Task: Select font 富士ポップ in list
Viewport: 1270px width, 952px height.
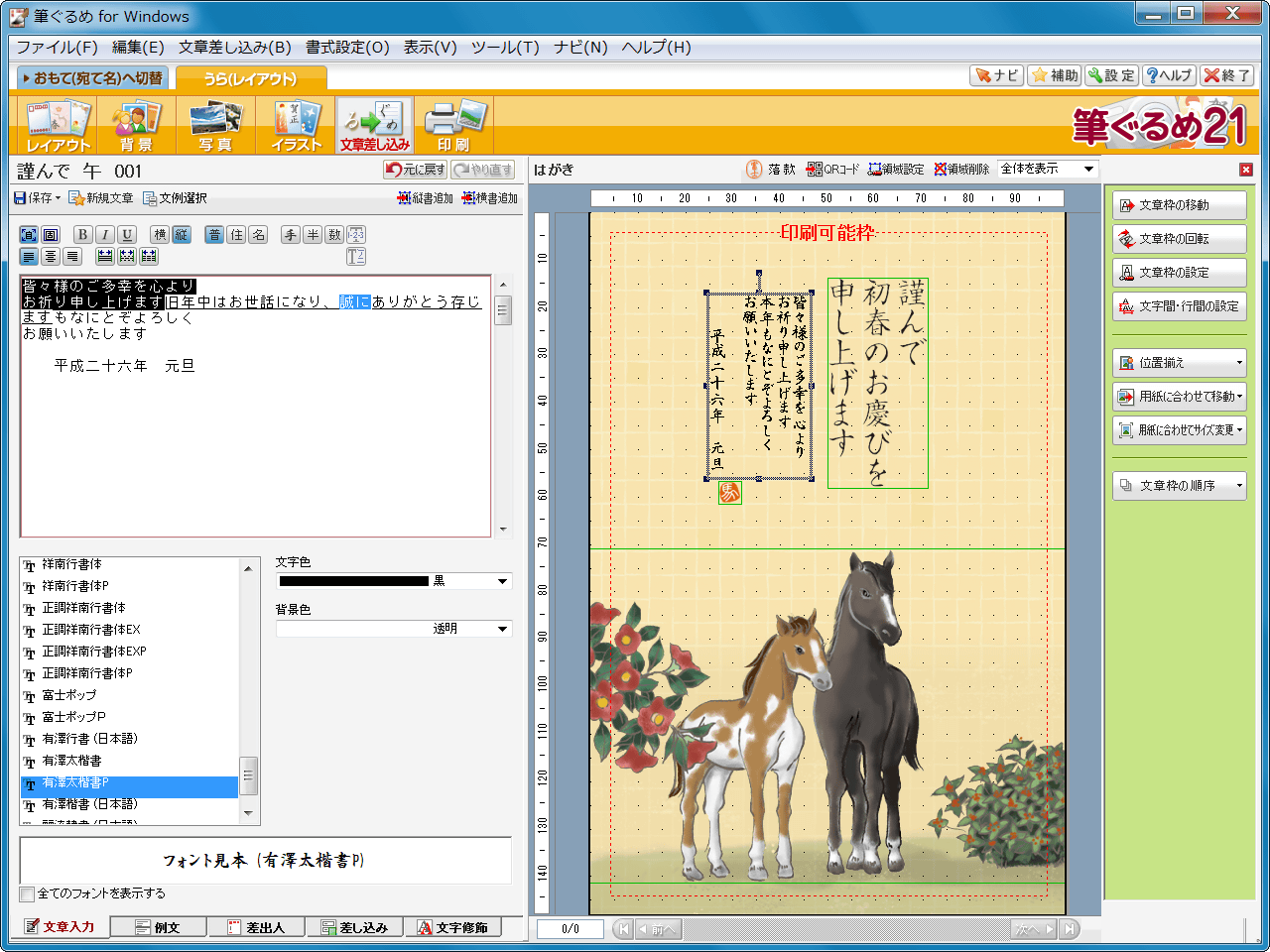Action: (x=129, y=695)
